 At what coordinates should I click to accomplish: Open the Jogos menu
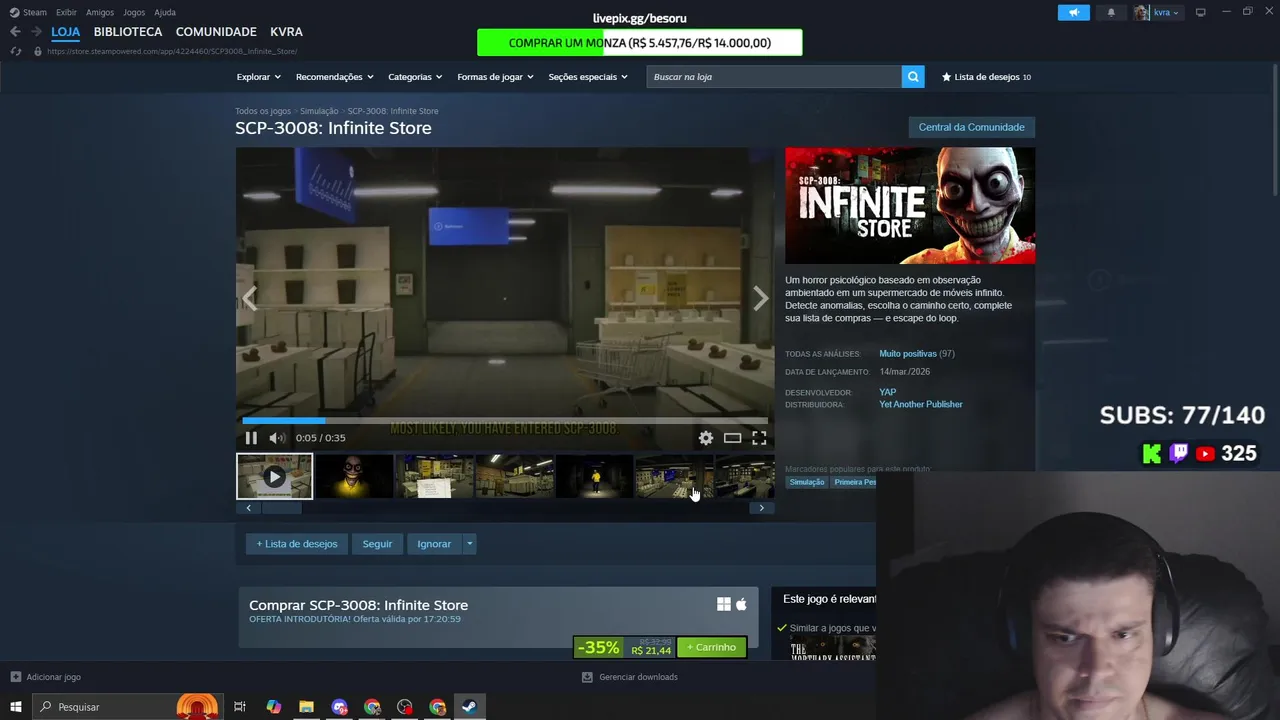[x=134, y=12]
